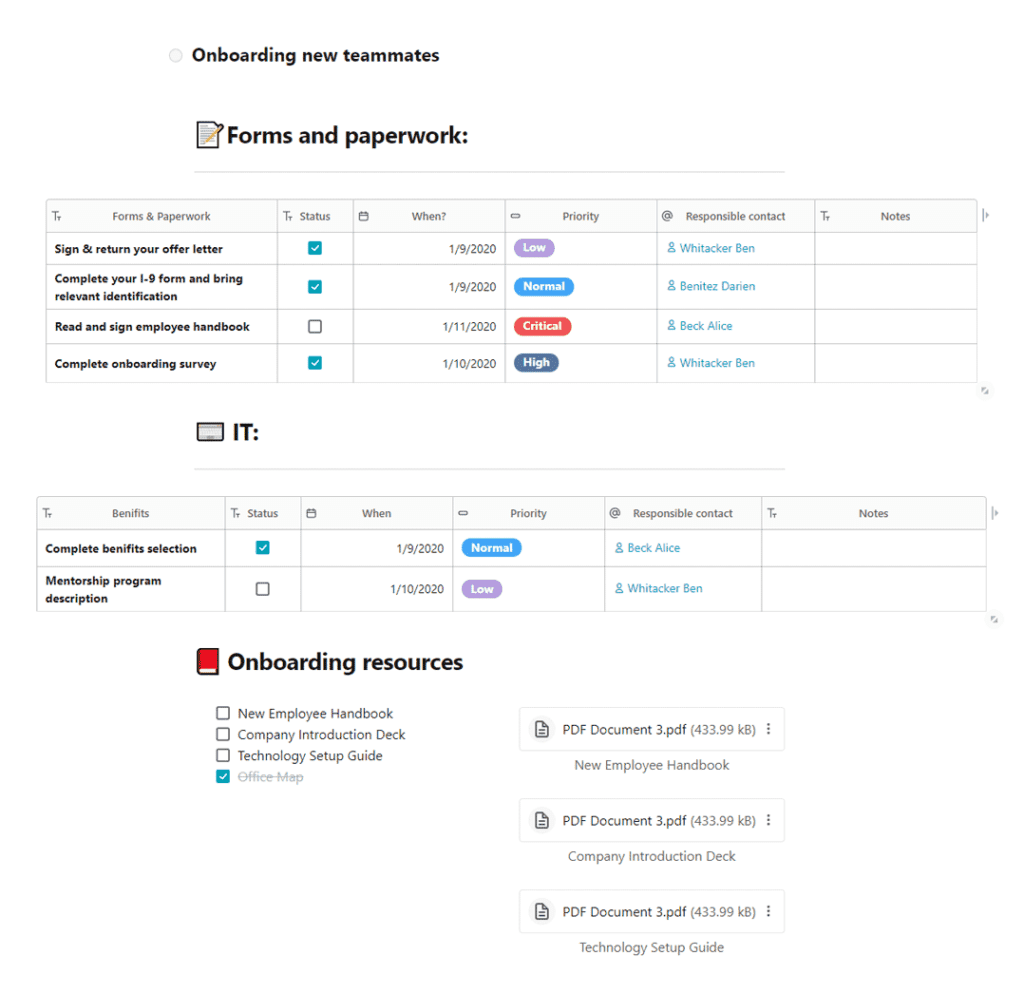Click the three-dot menu on the New Employee Handbook PDF
The height and width of the screenshot is (993, 1024).
point(768,730)
